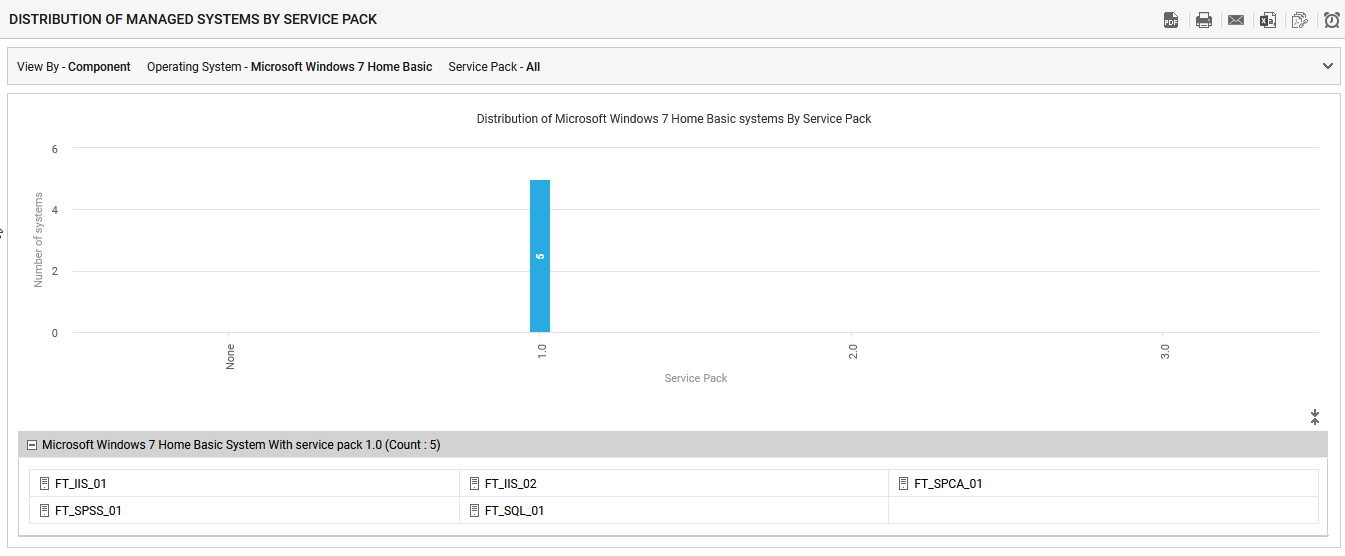Click the 2.0 service pack axis label
The height and width of the screenshot is (556, 1345).
(852, 352)
